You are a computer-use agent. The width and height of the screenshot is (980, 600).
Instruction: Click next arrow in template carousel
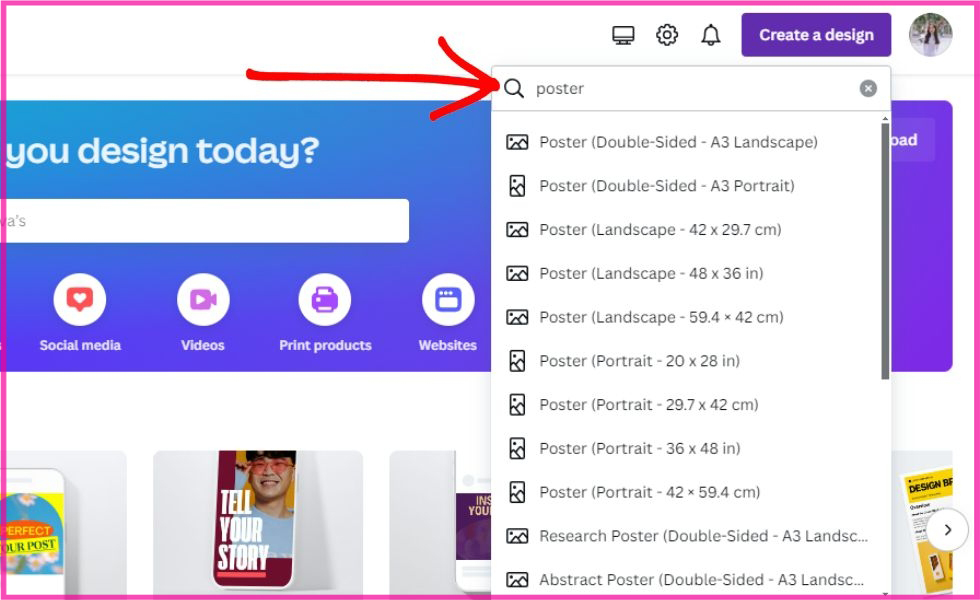948,530
